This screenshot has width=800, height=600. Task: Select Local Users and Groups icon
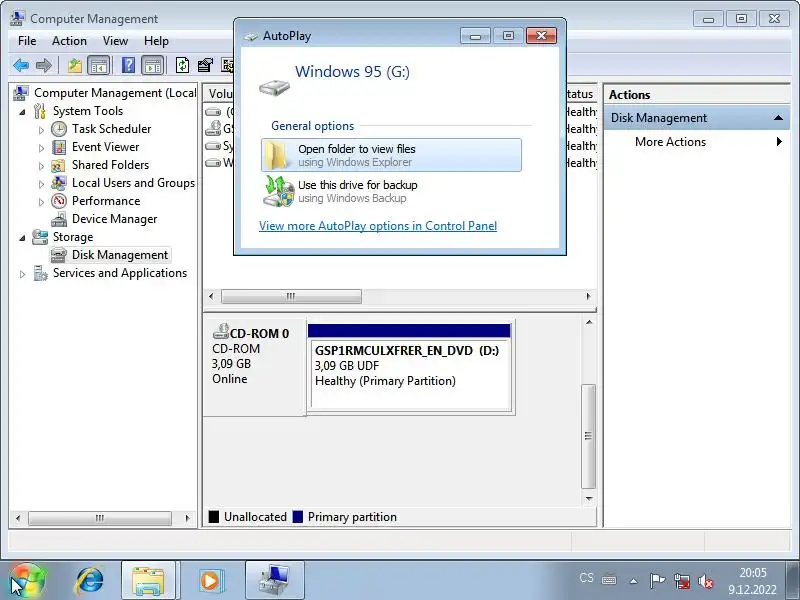coord(59,183)
